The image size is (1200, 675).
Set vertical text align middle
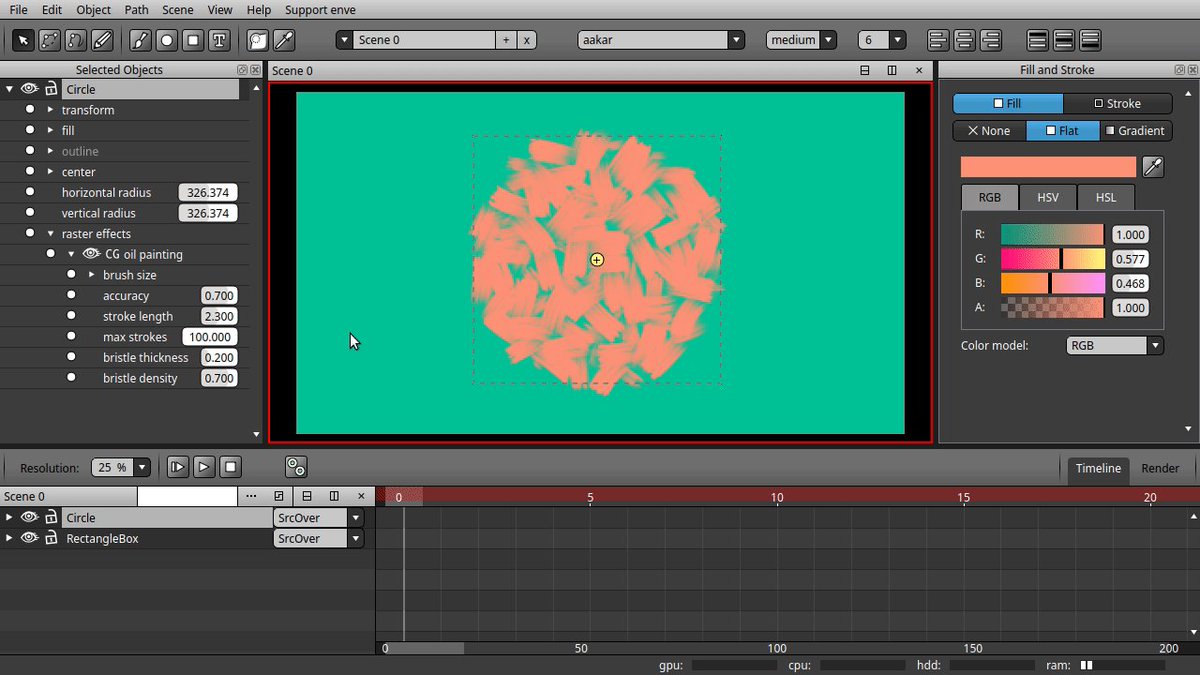(1064, 40)
